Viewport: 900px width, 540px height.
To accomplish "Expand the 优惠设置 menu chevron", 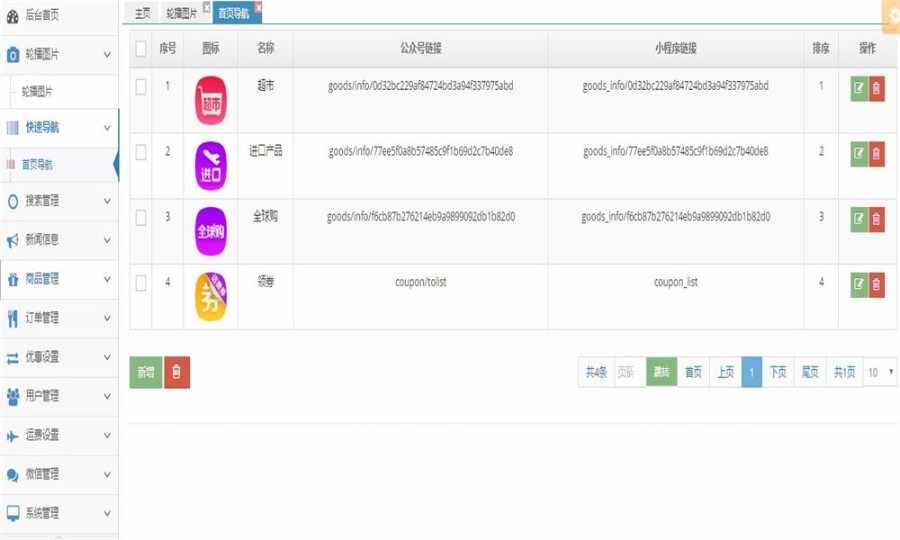I will (107, 358).
